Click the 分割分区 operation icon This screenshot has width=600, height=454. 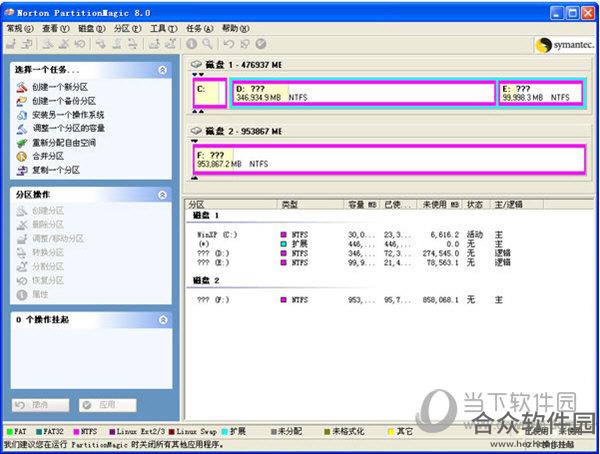coord(22,266)
